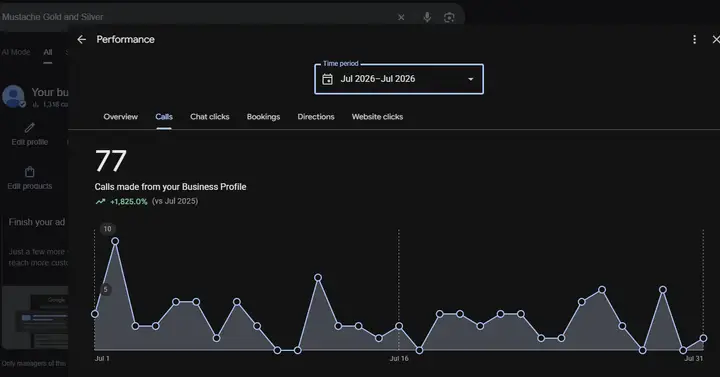Click the Jul 16 axis label

point(399,359)
